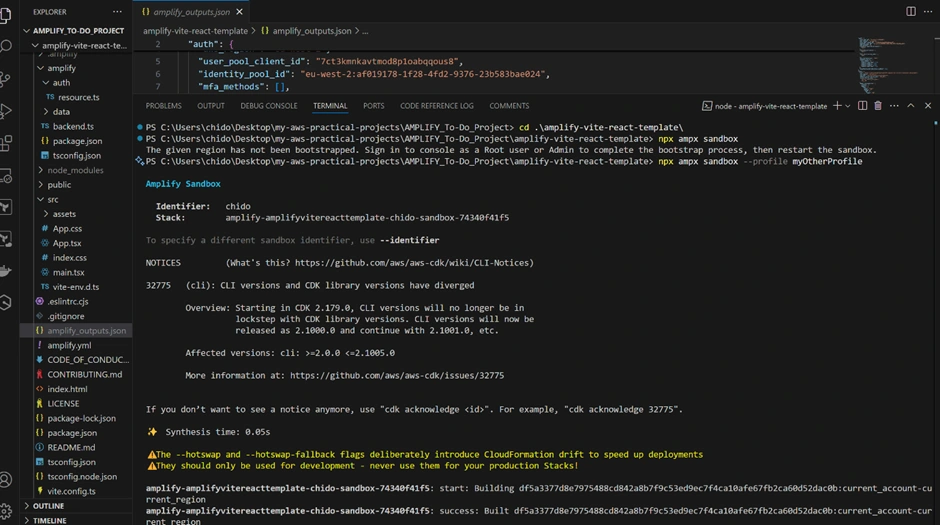Open the Extensions view
Viewport: 940px width, 525px height.
click(x=7, y=144)
